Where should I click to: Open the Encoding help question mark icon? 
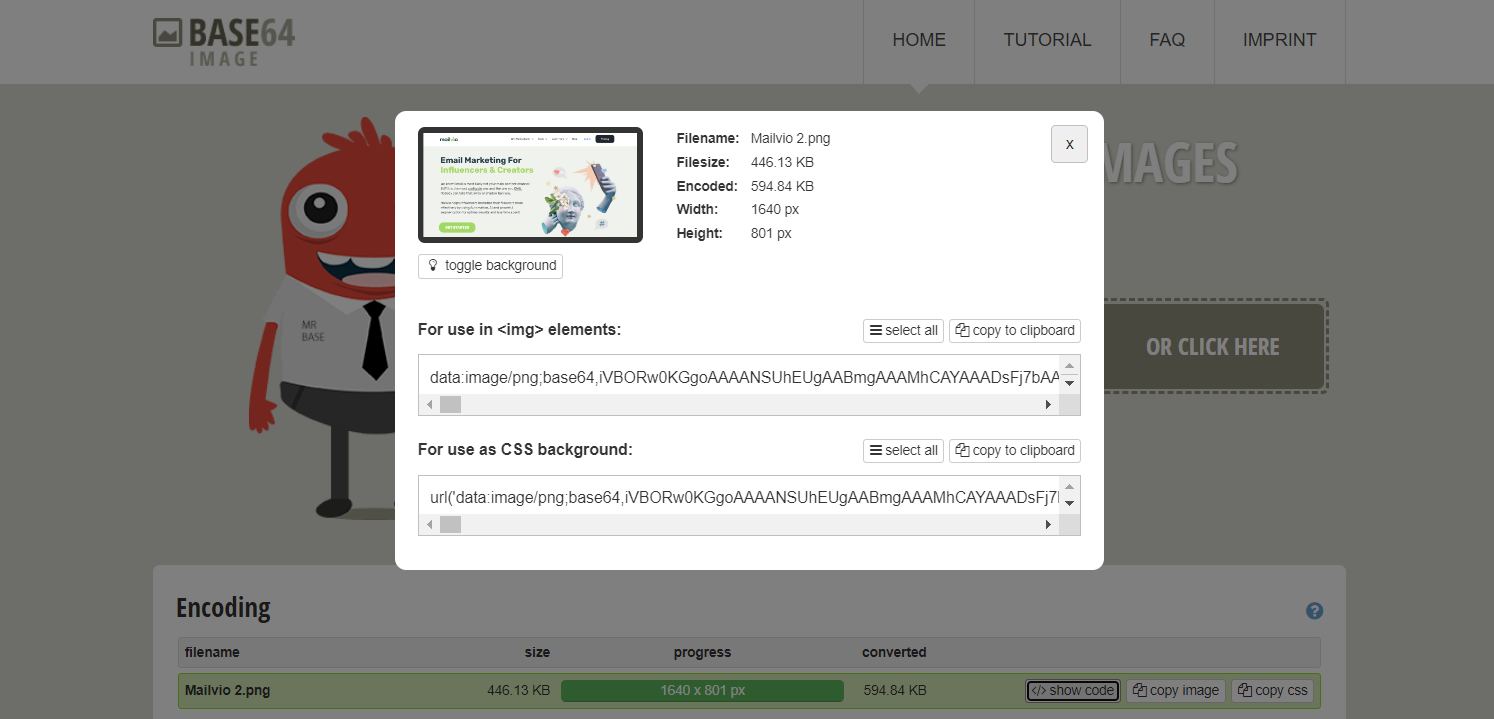1314,610
